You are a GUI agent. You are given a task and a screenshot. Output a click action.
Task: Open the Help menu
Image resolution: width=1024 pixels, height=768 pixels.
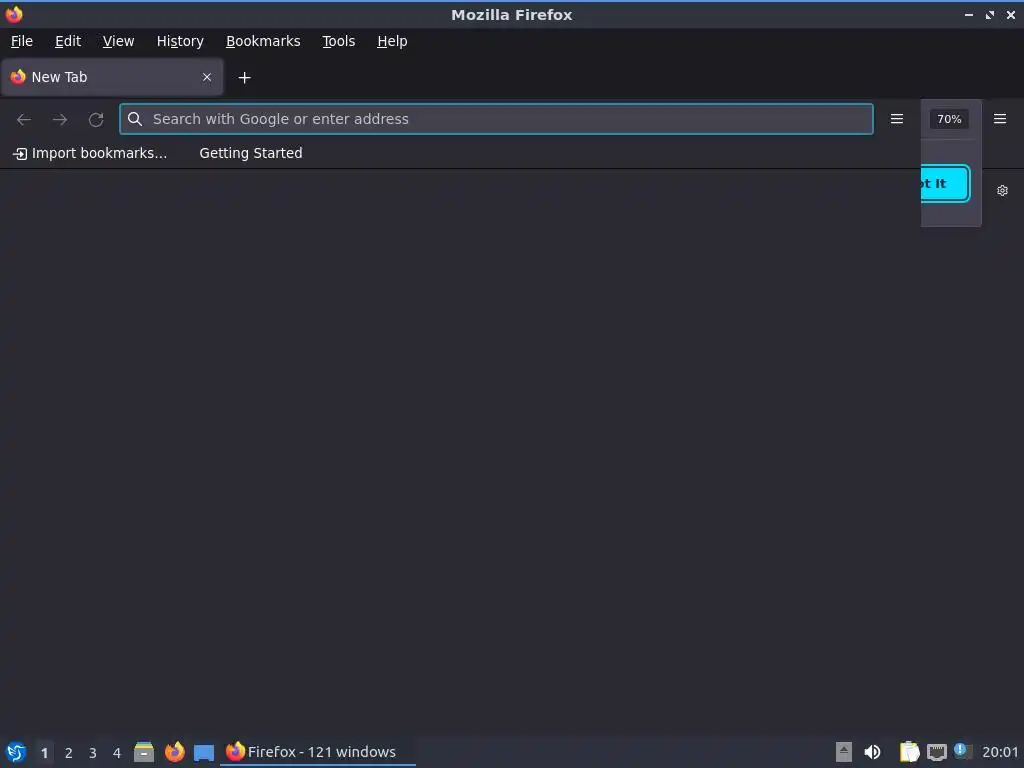click(392, 41)
